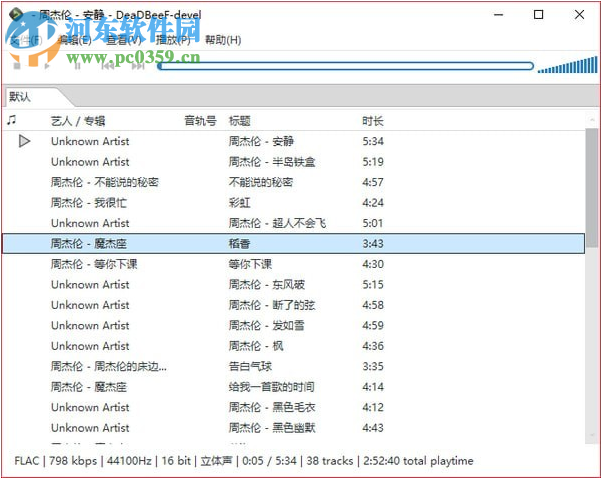Select track 周杰伦 - 安静
Image resolution: width=610 pixels, height=485 pixels.
tap(261, 142)
